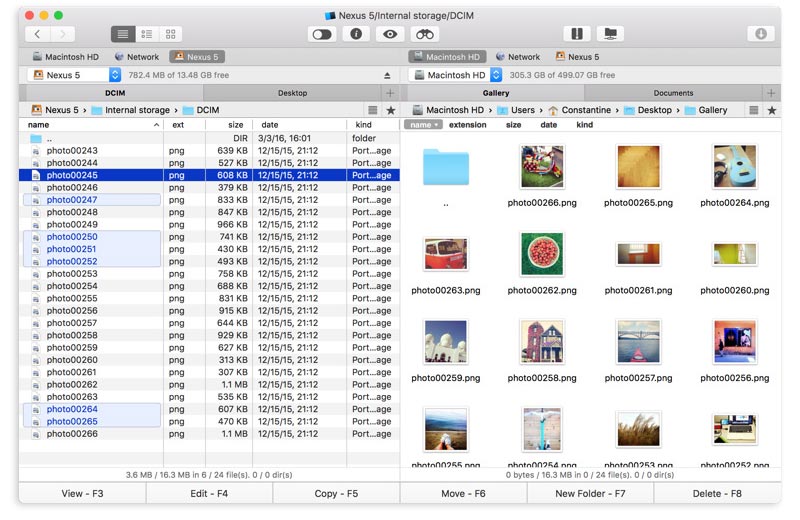Select Network in left pane drive bar
The height and width of the screenshot is (520, 800).
pos(137,57)
